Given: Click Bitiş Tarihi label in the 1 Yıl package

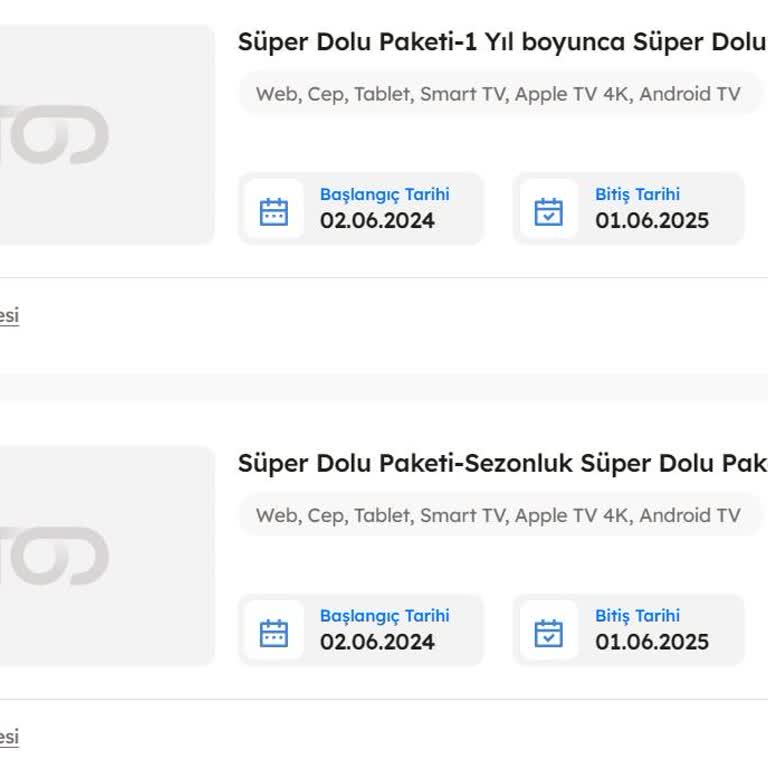Looking at the screenshot, I should point(637,194).
